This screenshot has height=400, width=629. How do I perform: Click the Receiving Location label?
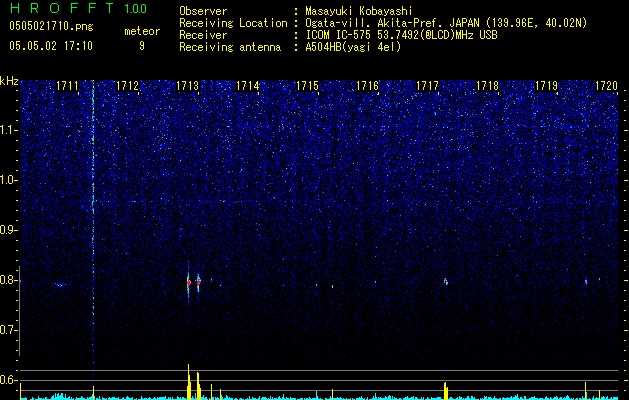coord(233,23)
